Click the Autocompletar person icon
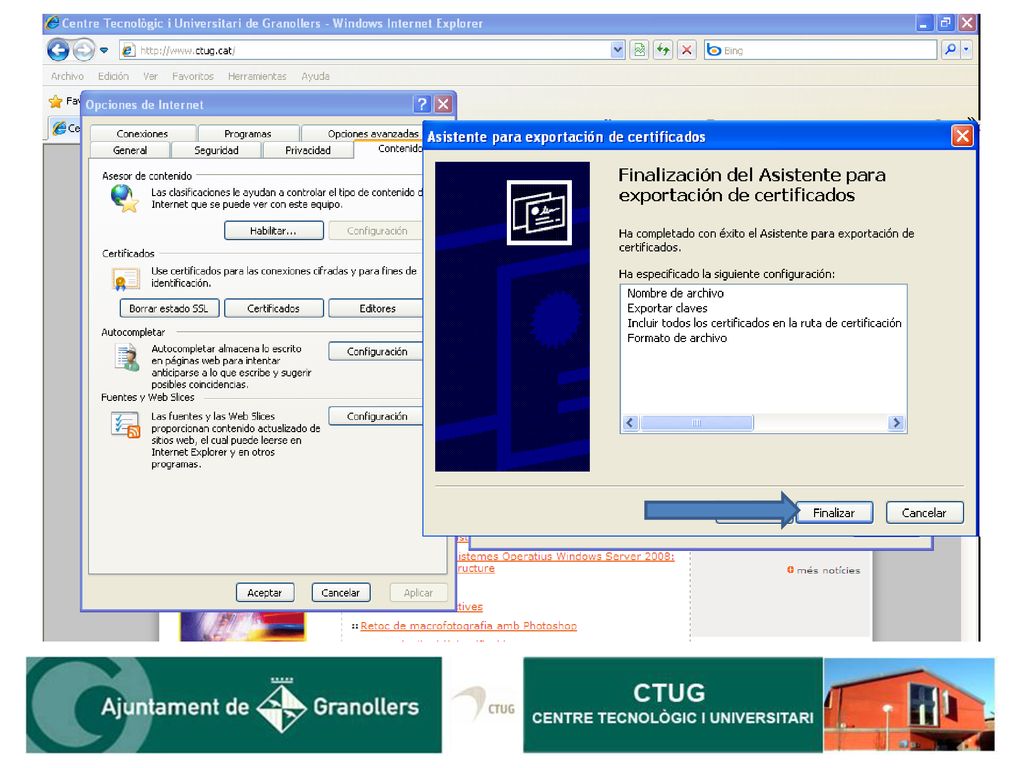 (127, 357)
